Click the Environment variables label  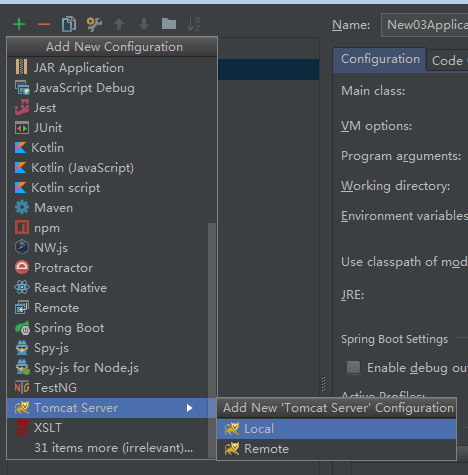(x=404, y=216)
